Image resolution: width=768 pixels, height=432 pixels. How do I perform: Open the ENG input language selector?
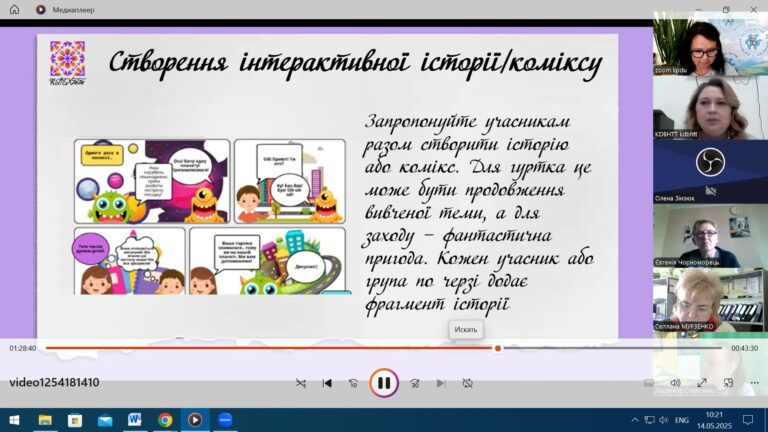pyautogui.click(x=682, y=420)
